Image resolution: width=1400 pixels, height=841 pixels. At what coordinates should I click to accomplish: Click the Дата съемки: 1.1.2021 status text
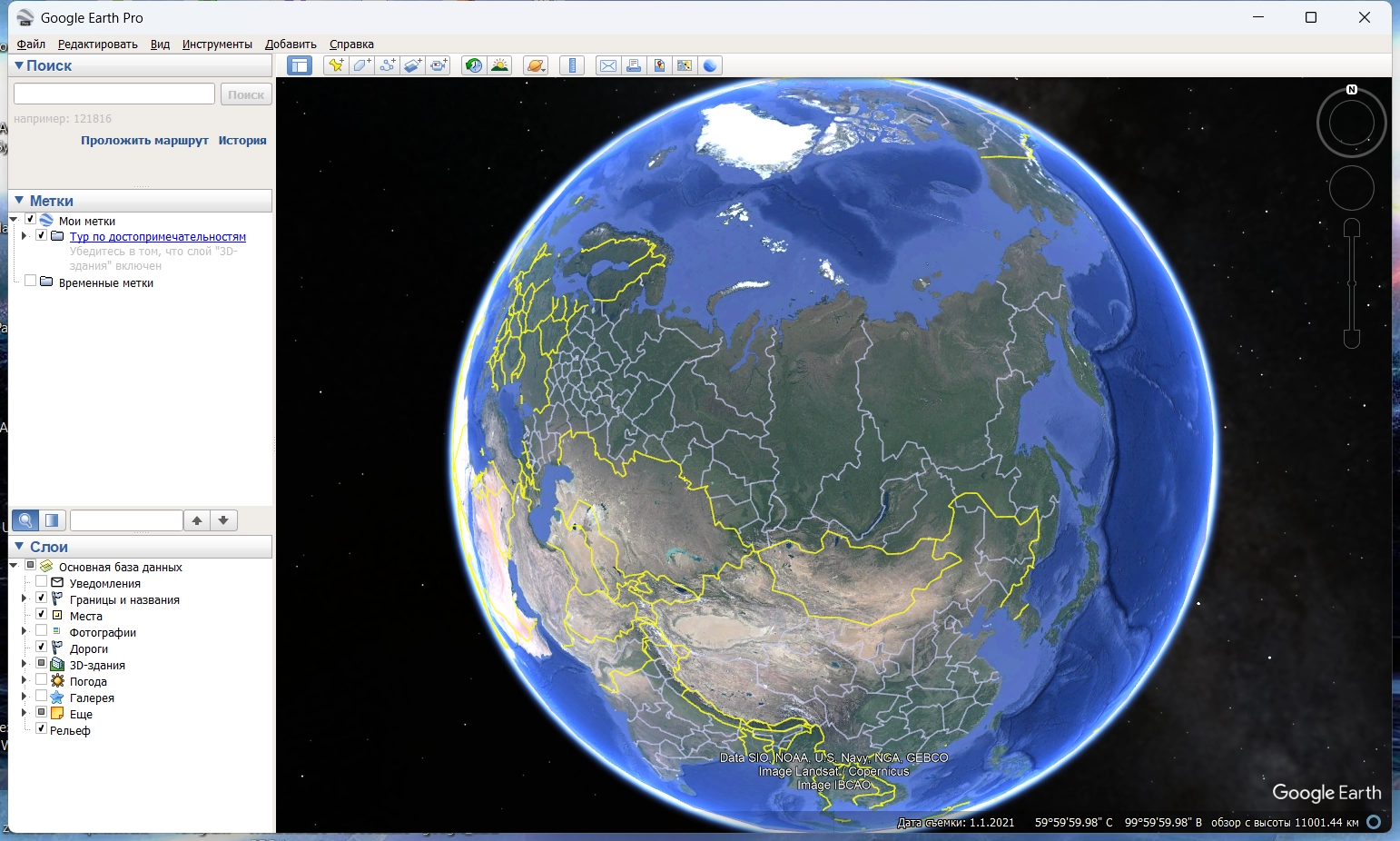pos(956,823)
